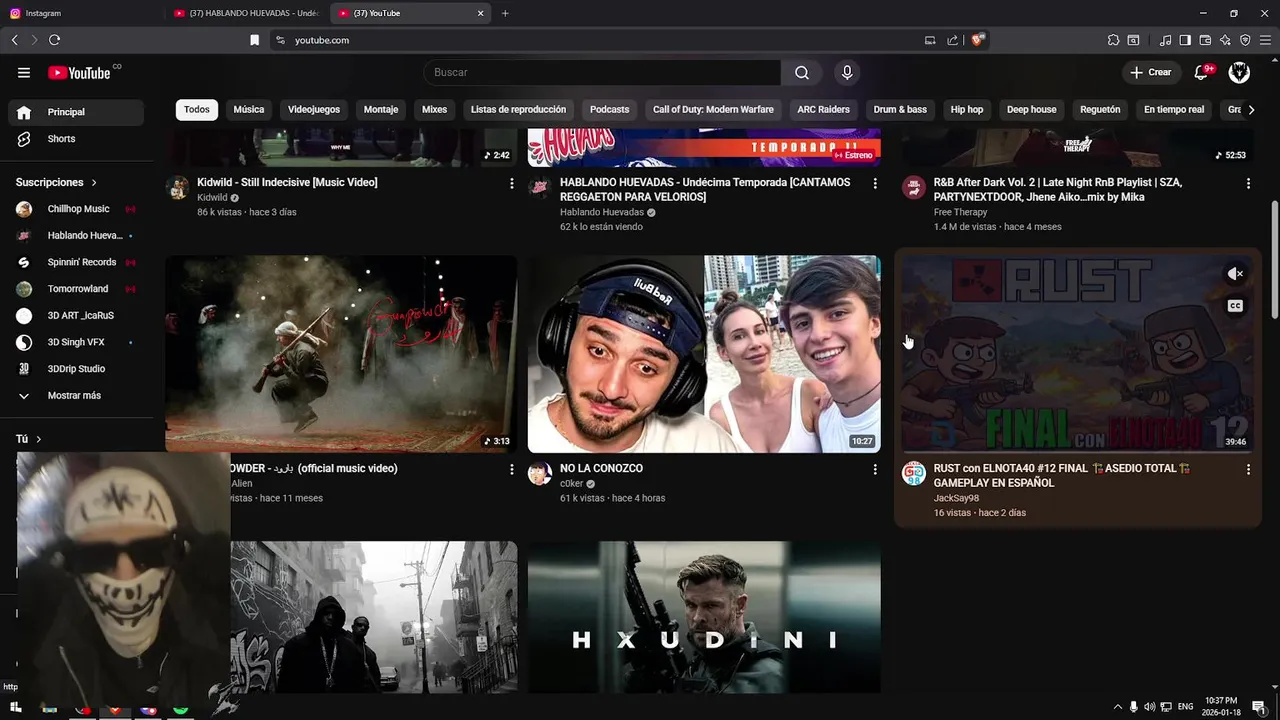The height and width of the screenshot is (720, 1280).
Task: Open the Windows Start button
Action: click(x=15, y=707)
